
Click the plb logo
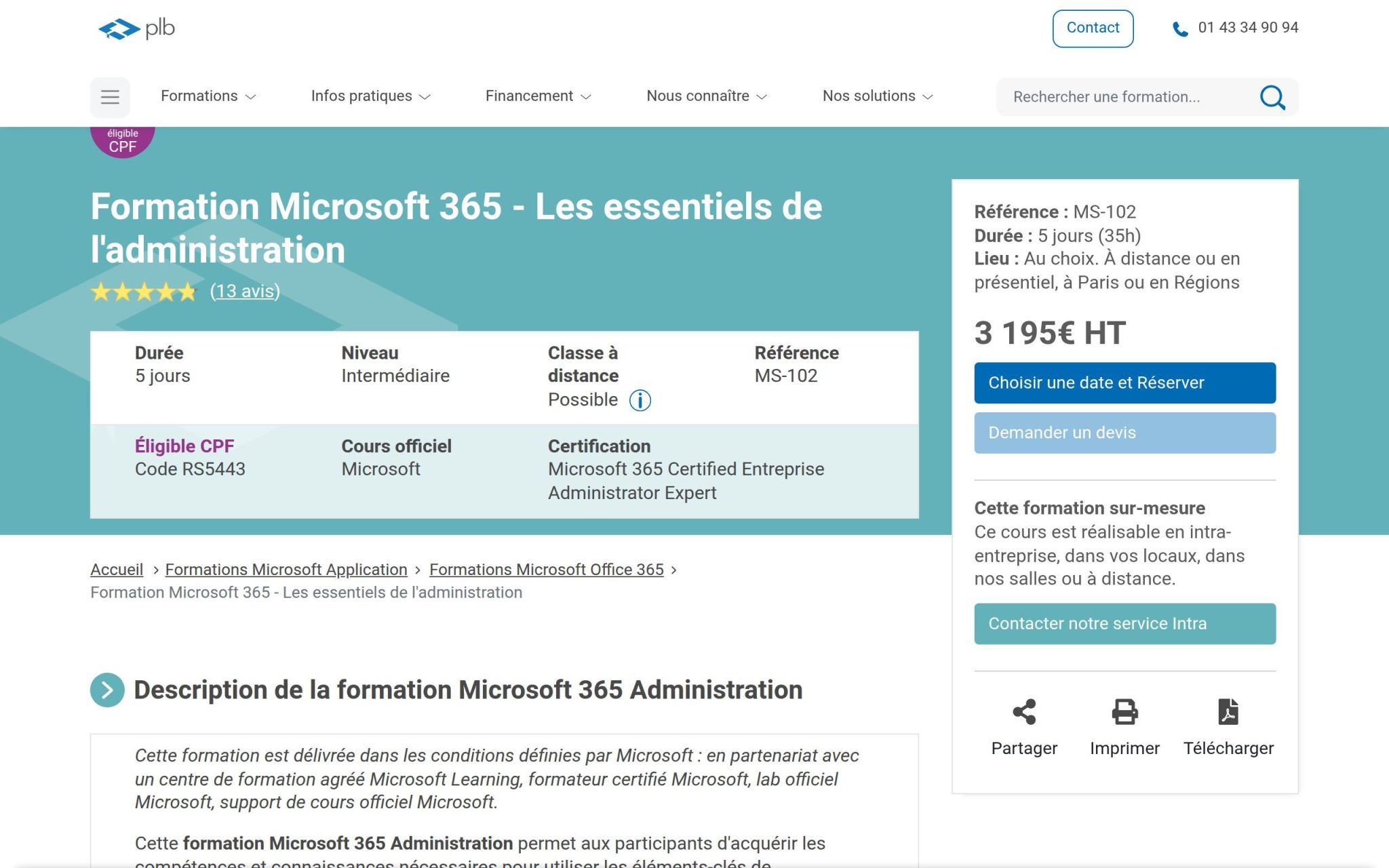[137, 28]
